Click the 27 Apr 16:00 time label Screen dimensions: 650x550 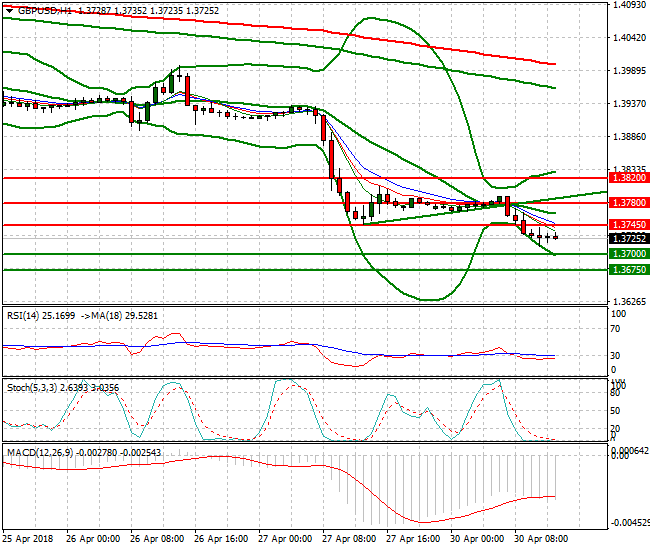(x=413, y=539)
